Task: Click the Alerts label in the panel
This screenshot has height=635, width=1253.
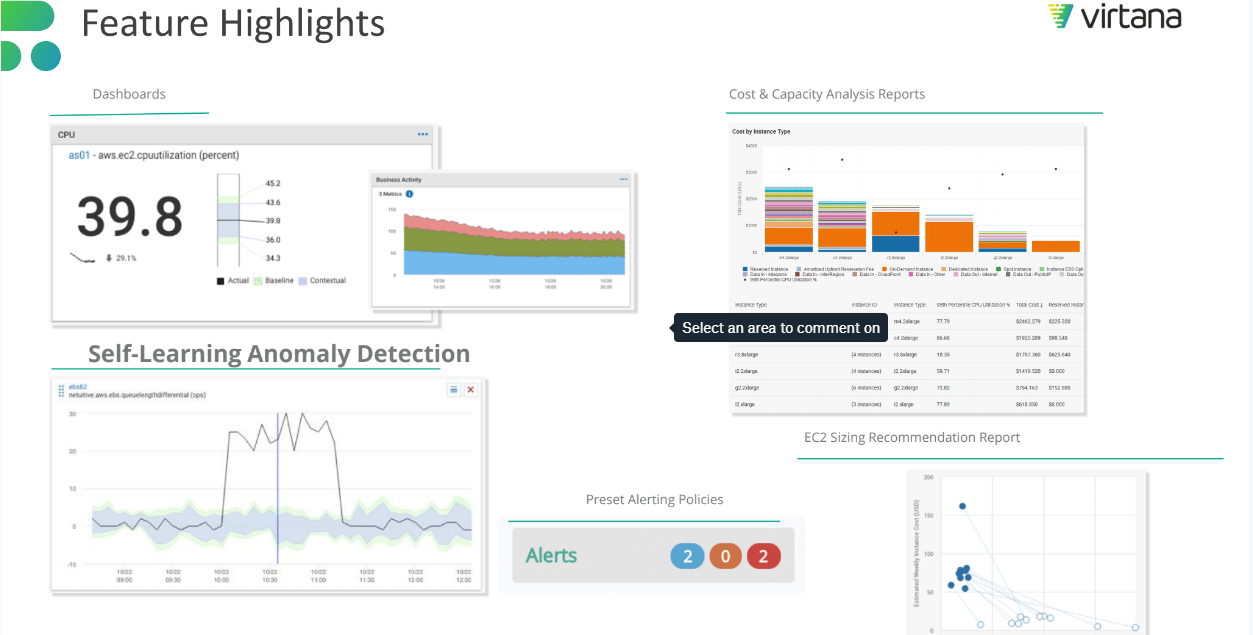Action: click(551, 556)
